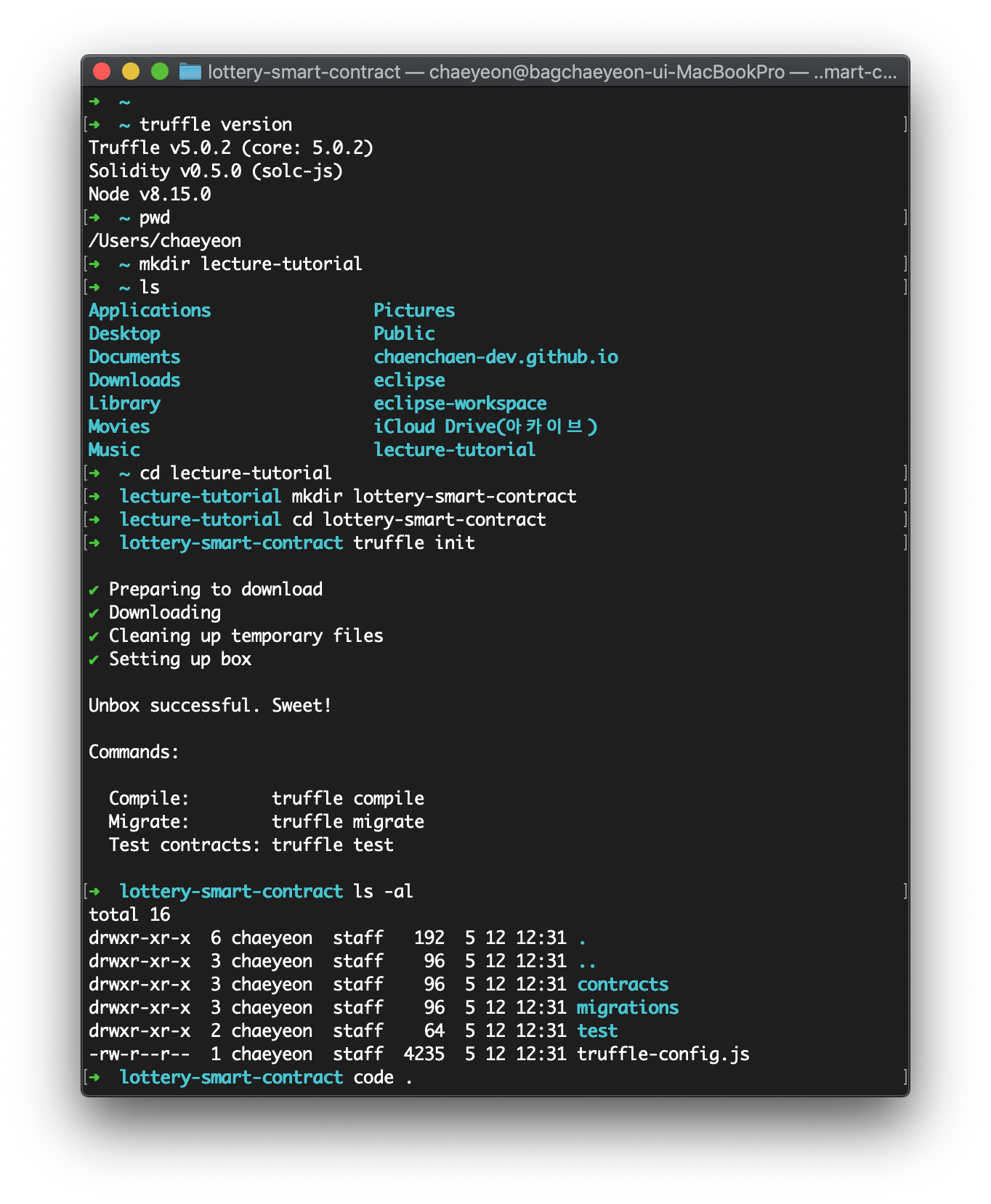This screenshot has width=991, height=1204.
Task: Click the 'Movies' directory name
Action: (x=119, y=426)
